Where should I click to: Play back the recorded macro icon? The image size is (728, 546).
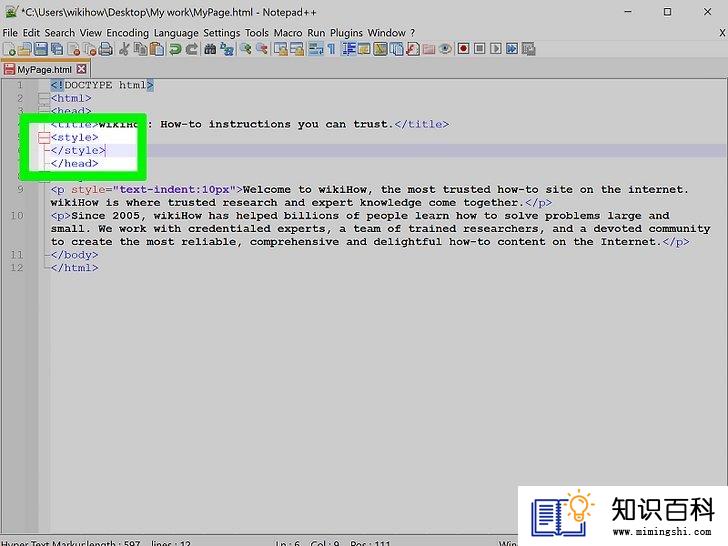pos(496,49)
